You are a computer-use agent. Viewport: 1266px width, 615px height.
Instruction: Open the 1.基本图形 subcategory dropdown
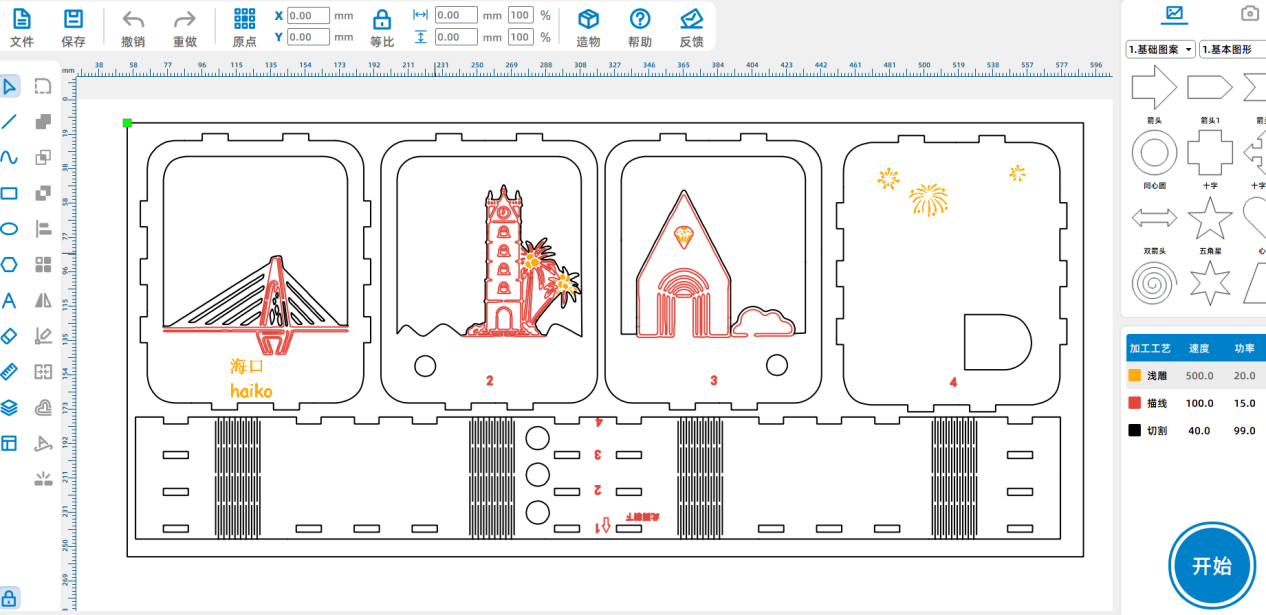click(x=1232, y=49)
